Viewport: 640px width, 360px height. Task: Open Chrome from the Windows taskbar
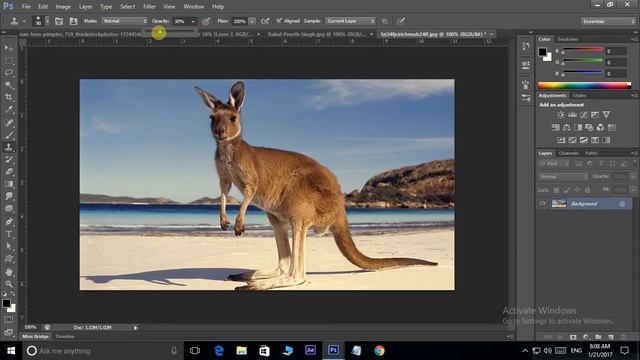[379, 351]
